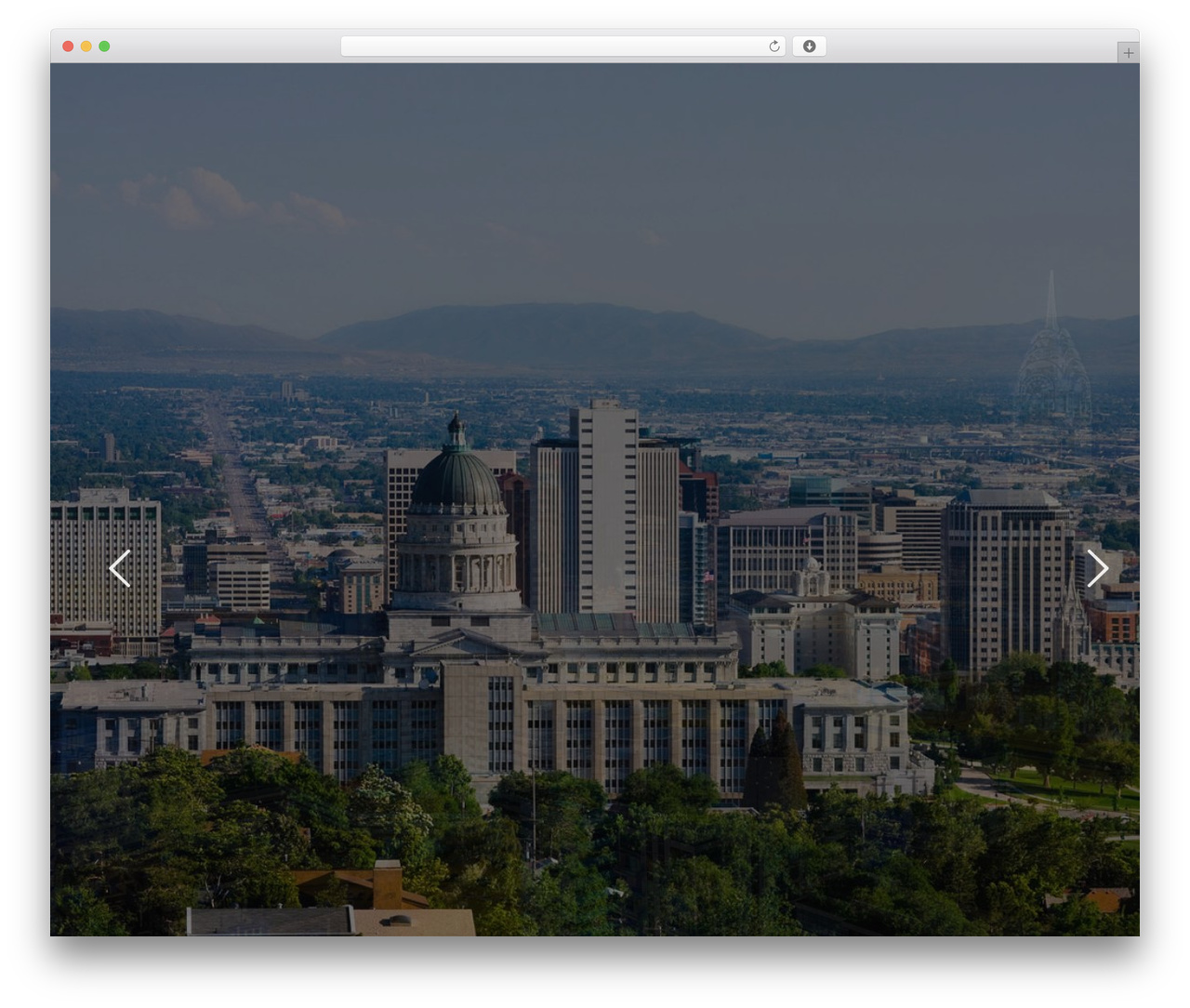Go to the previous slide with the left arrow
1190x1008 pixels.
tap(119, 568)
